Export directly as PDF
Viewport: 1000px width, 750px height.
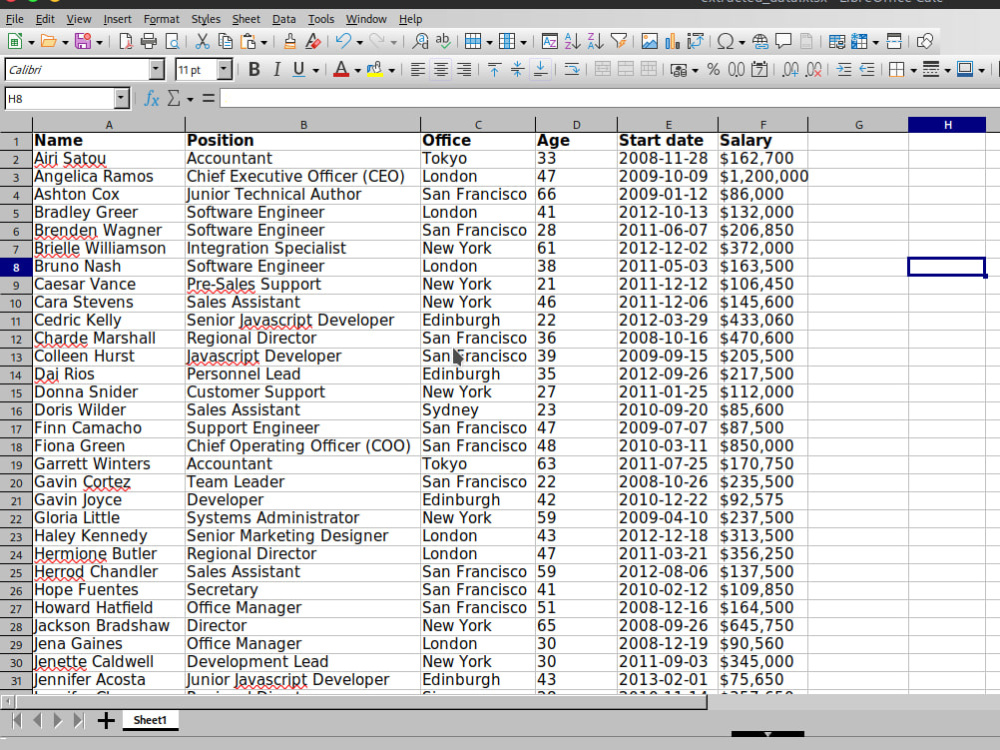(126, 42)
